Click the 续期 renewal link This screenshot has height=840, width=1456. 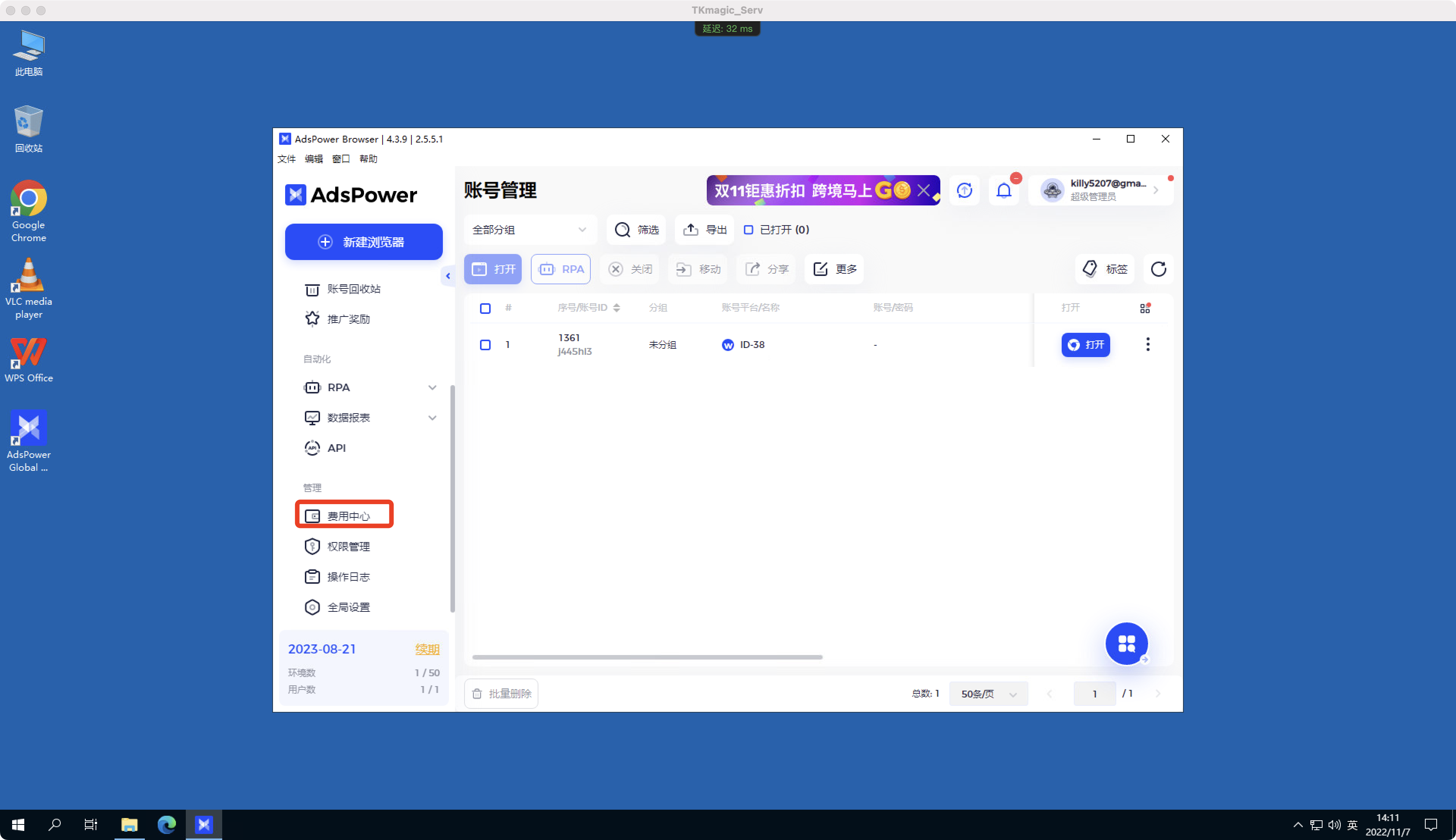click(x=427, y=649)
